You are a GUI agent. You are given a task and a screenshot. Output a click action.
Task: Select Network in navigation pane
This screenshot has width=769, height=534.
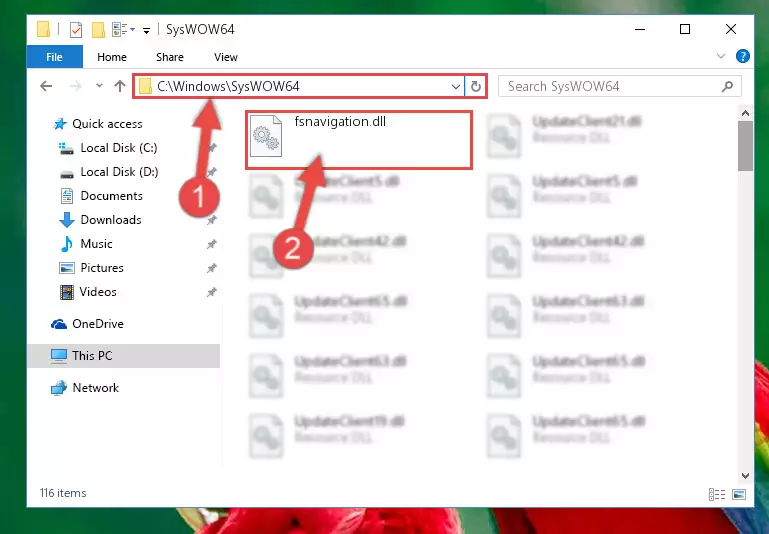click(x=96, y=388)
